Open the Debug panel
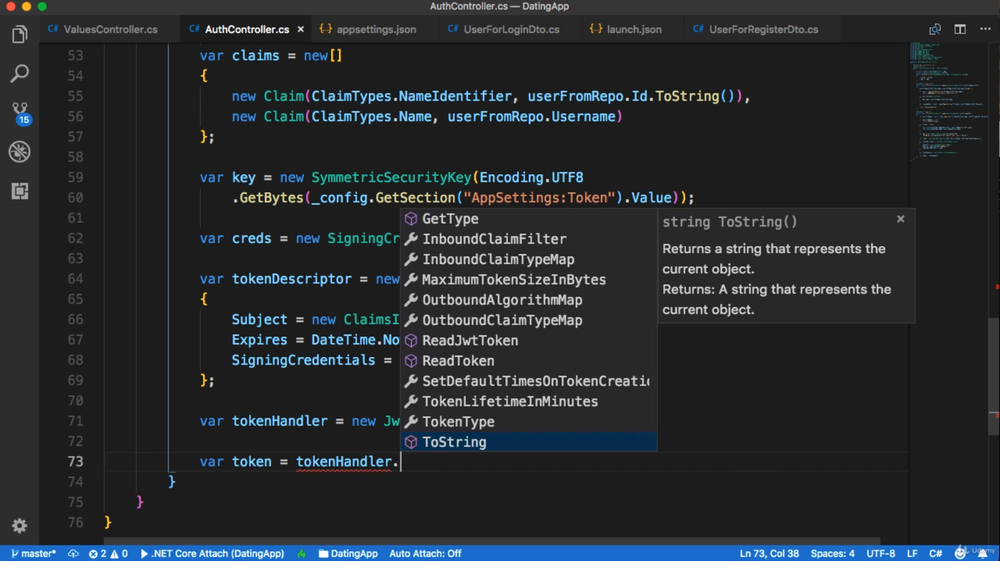 click(x=20, y=152)
